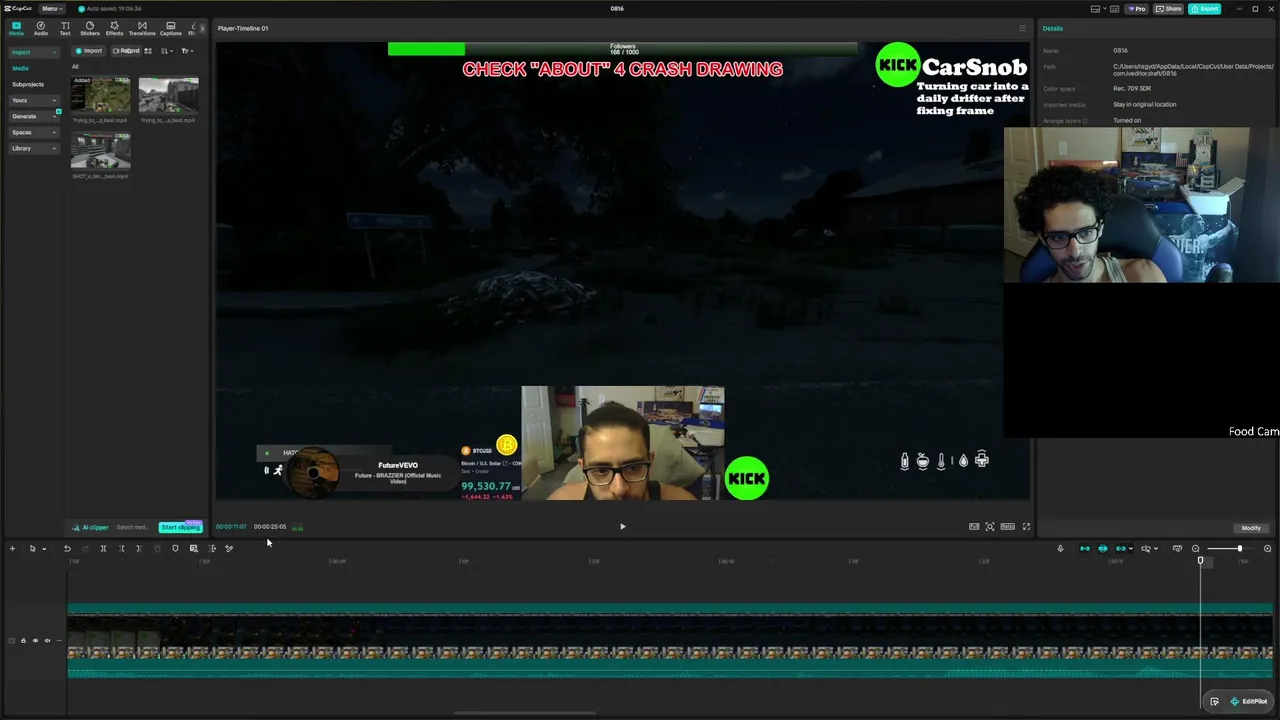The width and height of the screenshot is (1280, 720).
Task: Play the preview in the player
Action: click(622, 527)
